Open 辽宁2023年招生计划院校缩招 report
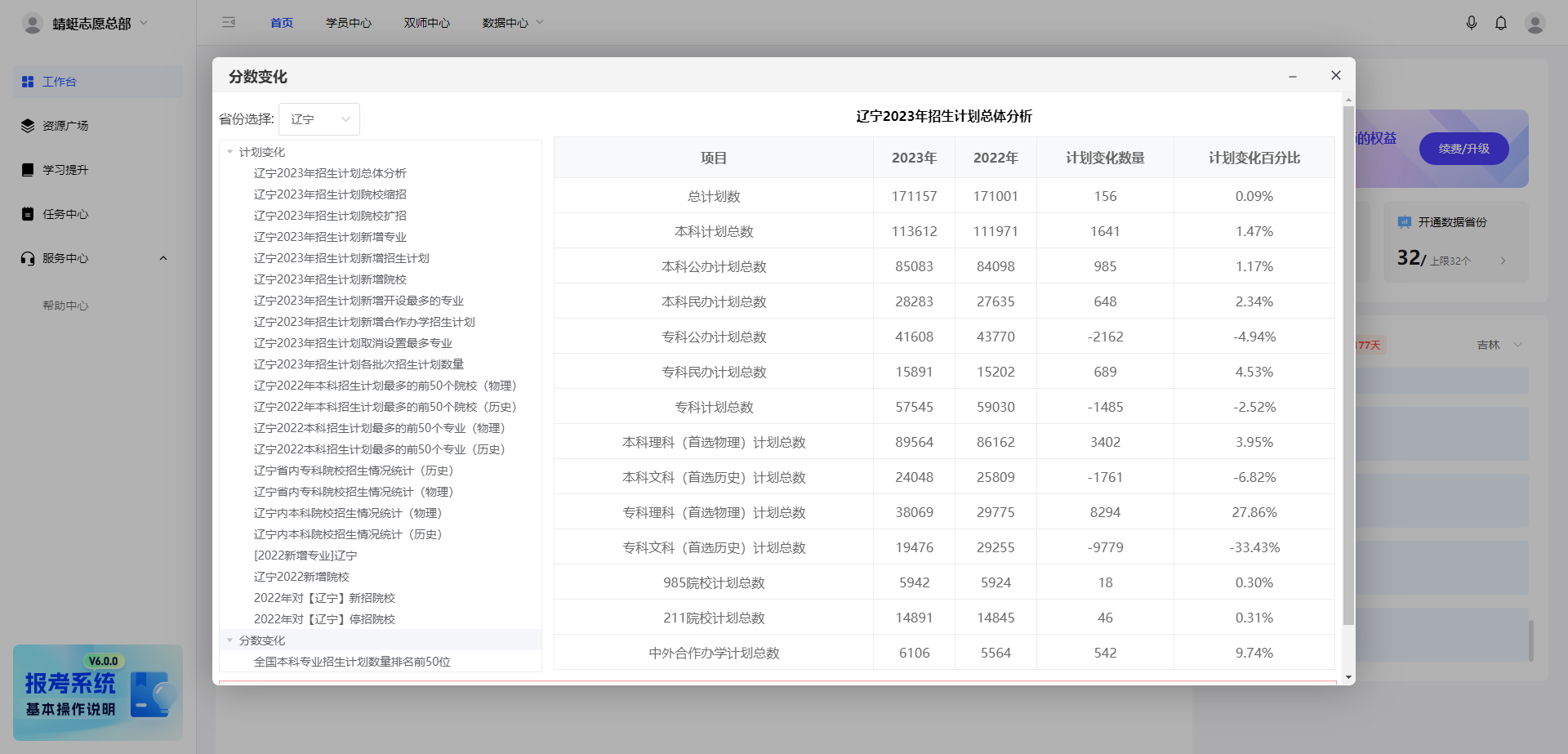The height and width of the screenshot is (754, 1568). [x=330, y=194]
